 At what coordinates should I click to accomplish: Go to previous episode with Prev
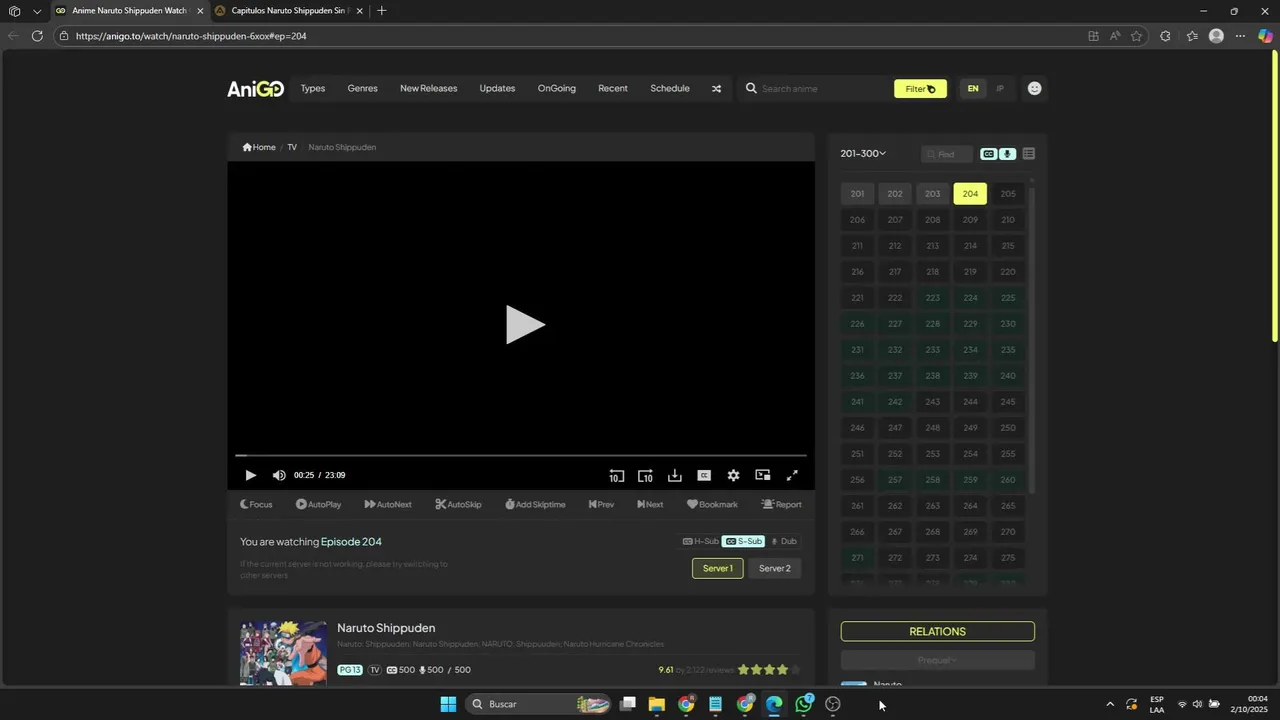pyautogui.click(x=601, y=505)
